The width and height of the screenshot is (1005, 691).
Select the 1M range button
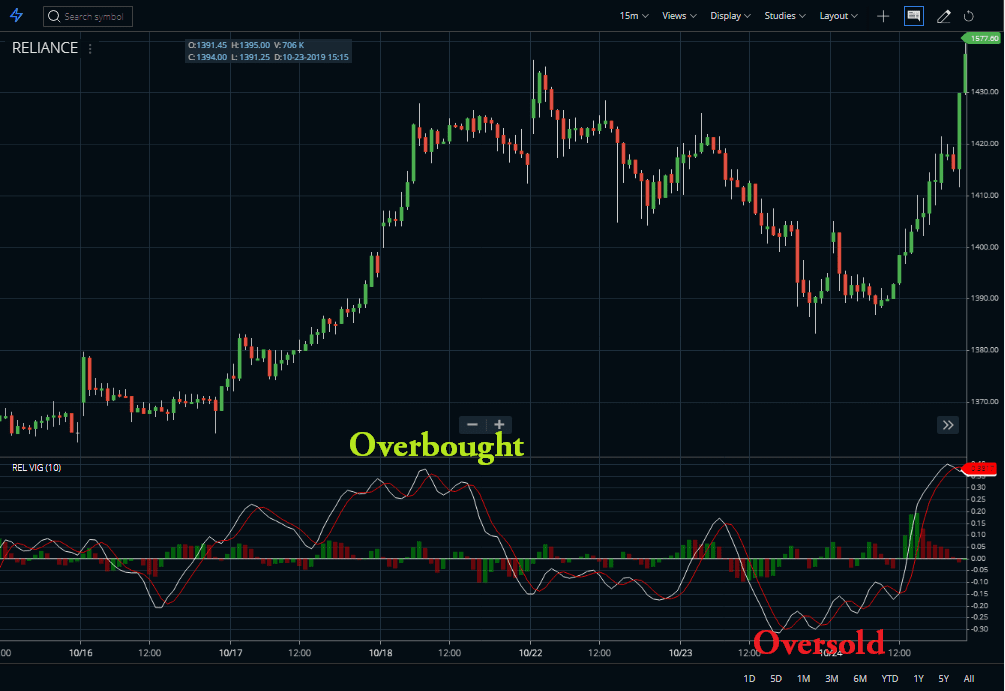[x=804, y=678]
